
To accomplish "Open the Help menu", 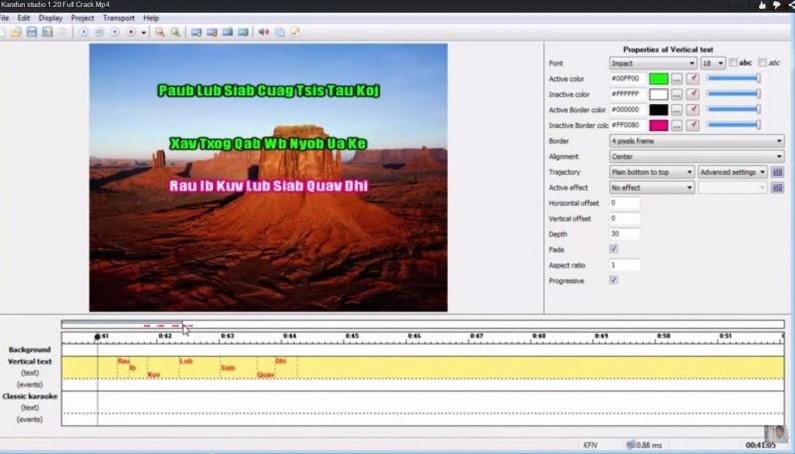I will [151, 18].
